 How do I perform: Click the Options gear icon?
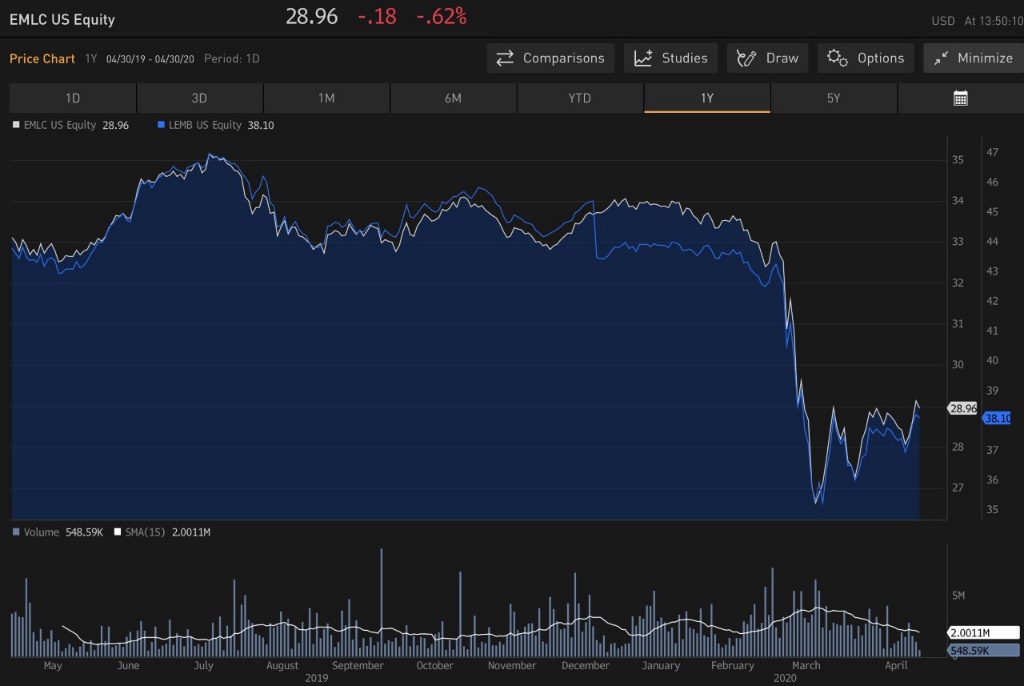[x=837, y=58]
